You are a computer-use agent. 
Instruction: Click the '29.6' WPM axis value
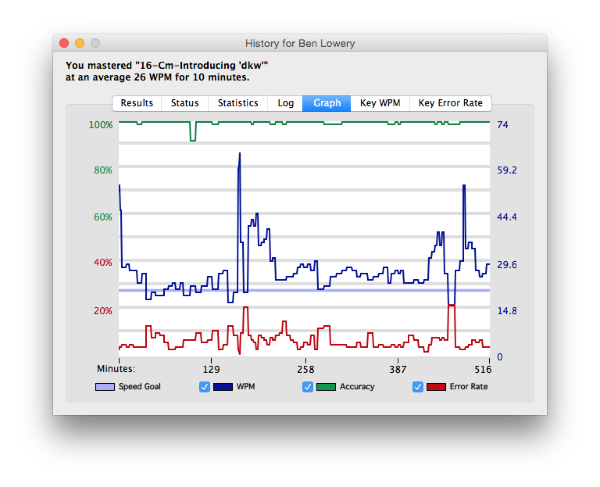(507, 265)
